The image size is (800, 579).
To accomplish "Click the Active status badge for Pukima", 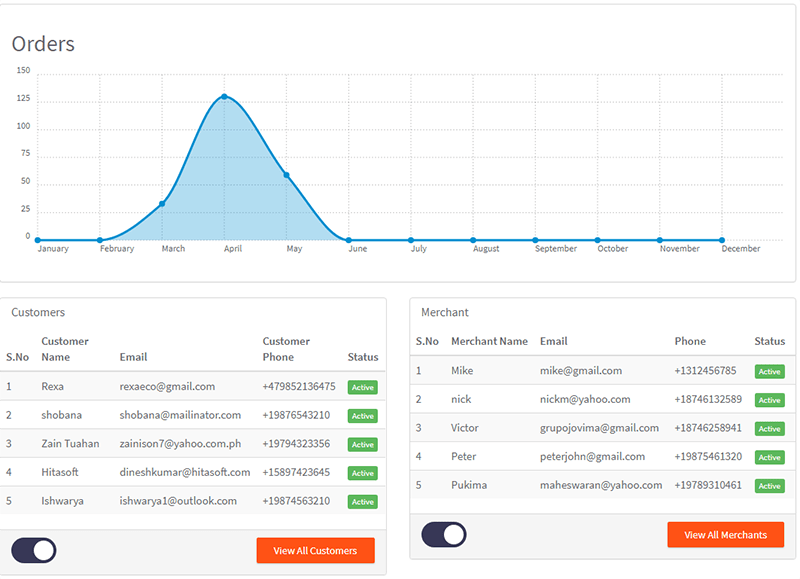I will click(769, 486).
